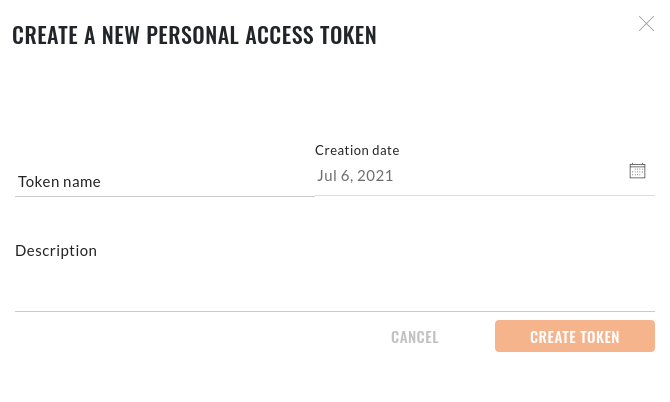This screenshot has height=402, width=670.
Task: Focus the Description text field
Action: point(334,292)
